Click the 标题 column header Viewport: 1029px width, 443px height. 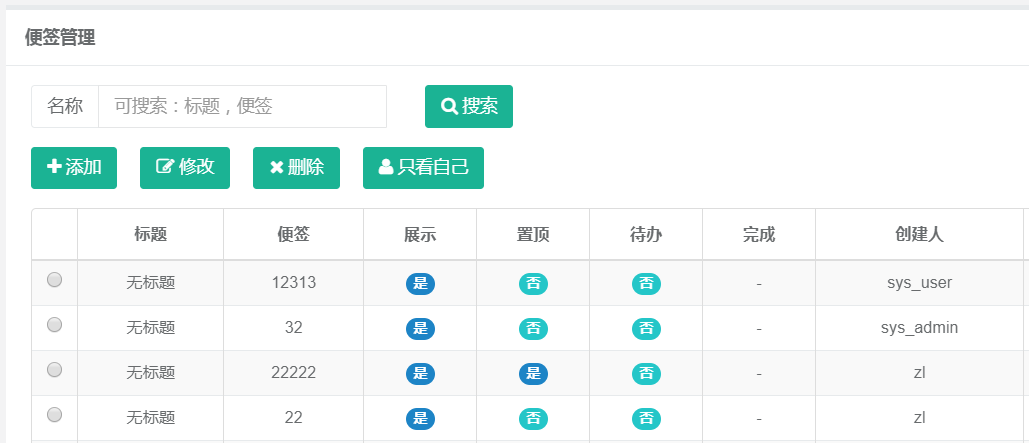tap(150, 234)
